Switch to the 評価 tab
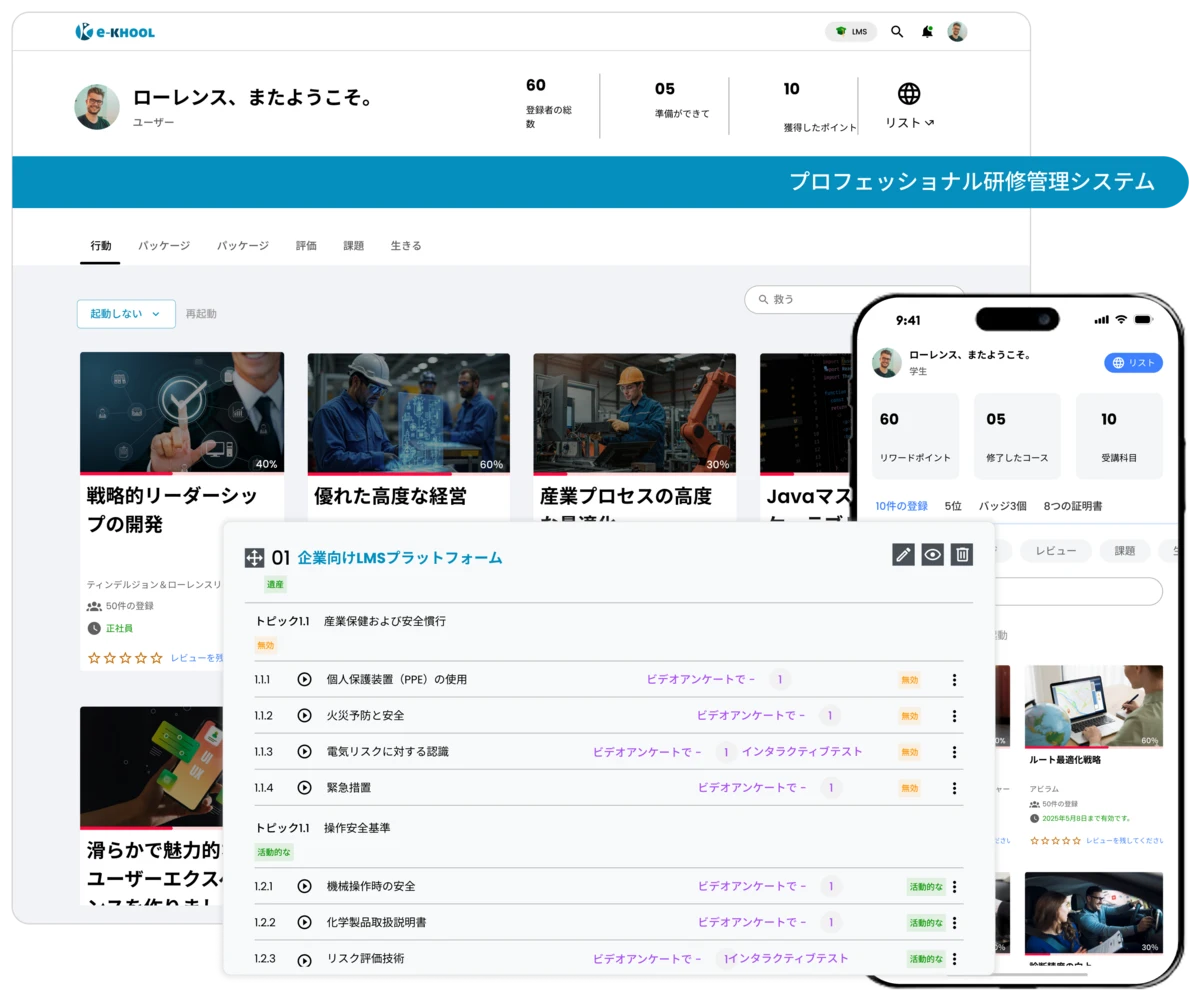 pos(305,245)
